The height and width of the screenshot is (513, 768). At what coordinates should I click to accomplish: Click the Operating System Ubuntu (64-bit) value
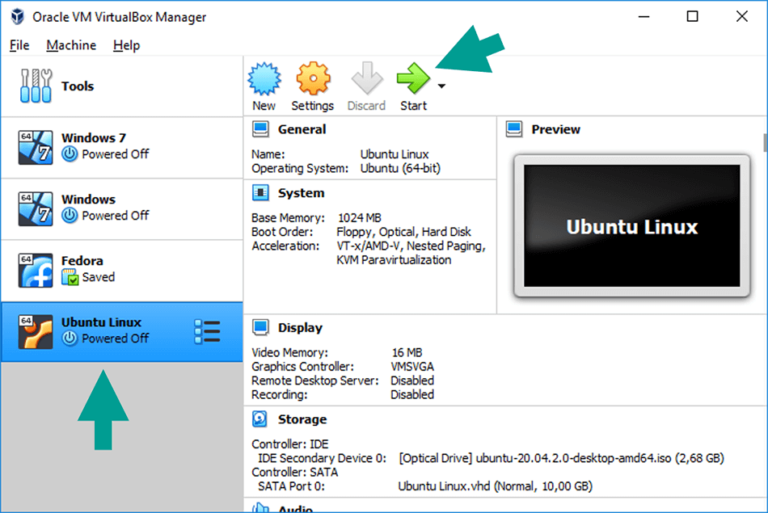(401, 169)
